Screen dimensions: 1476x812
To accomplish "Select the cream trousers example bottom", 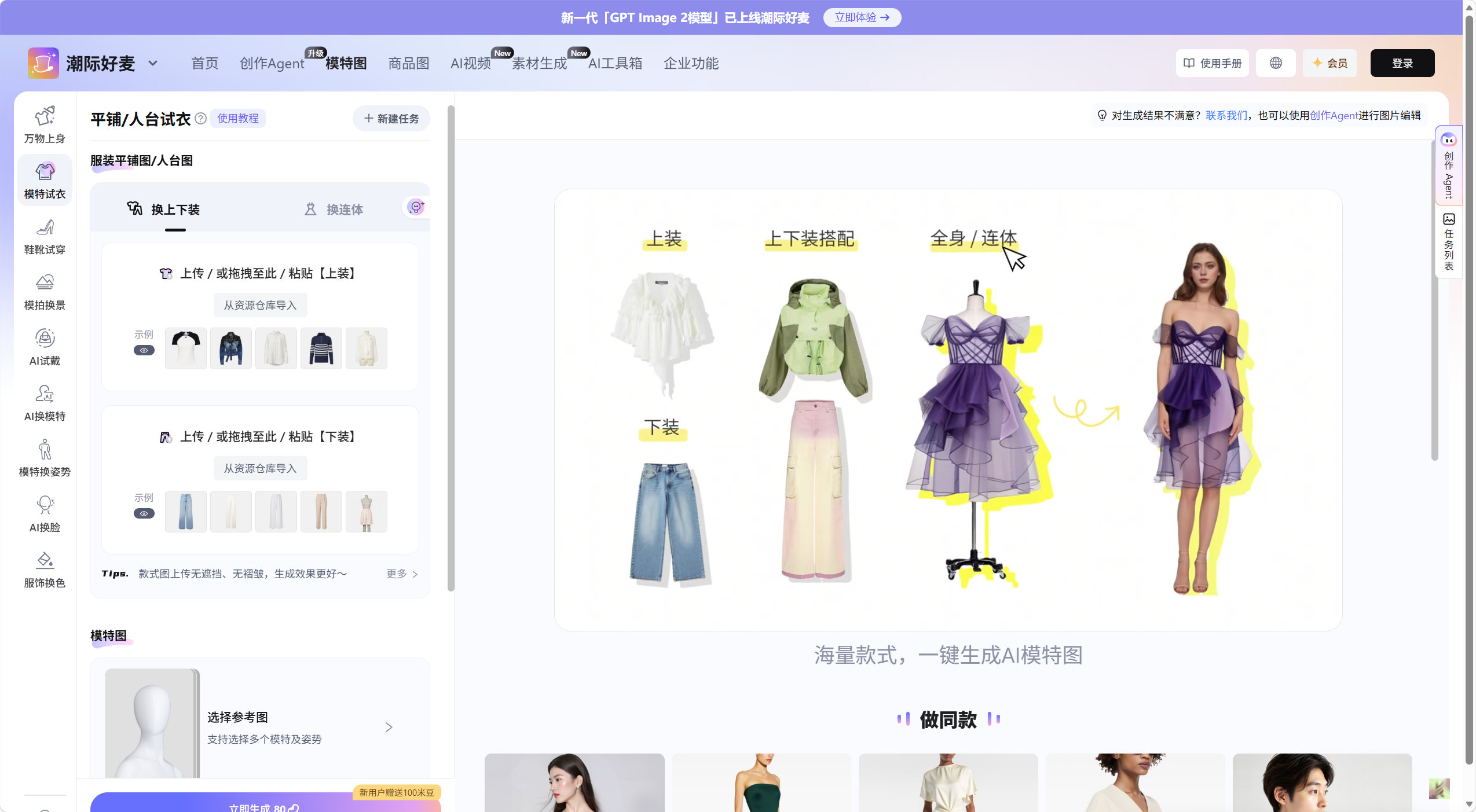I will (231, 512).
